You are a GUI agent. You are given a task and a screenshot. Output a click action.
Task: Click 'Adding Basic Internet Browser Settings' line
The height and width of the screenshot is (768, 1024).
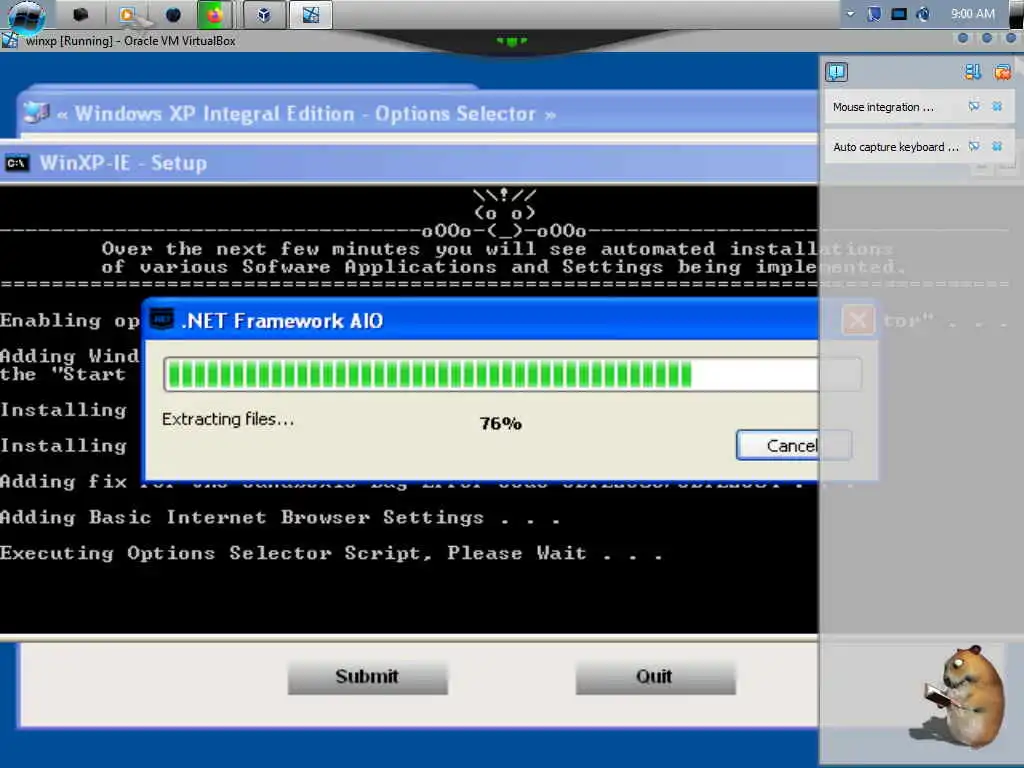click(x=280, y=518)
